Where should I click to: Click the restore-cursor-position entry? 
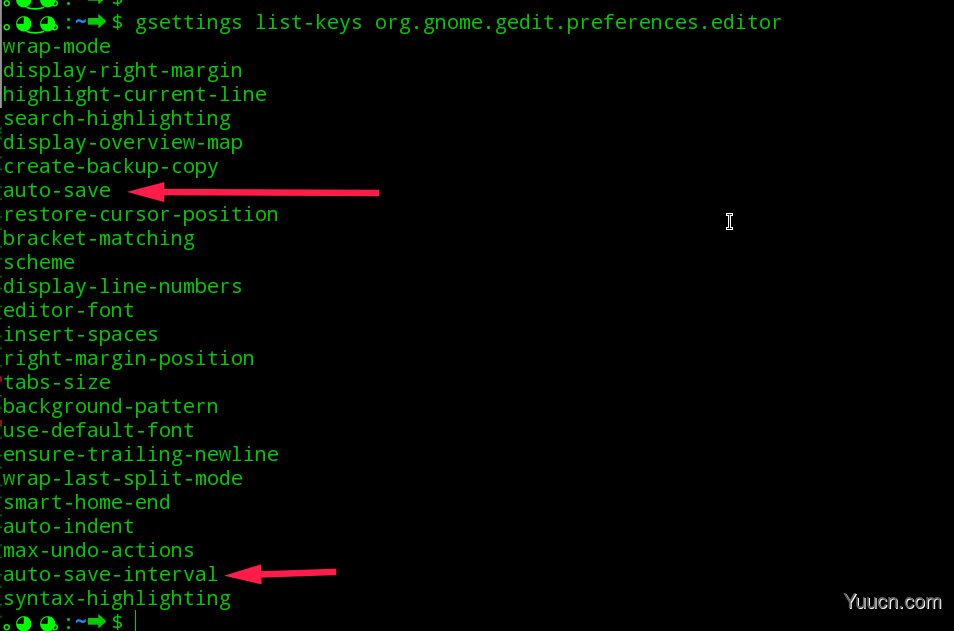click(x=141, y=215)
